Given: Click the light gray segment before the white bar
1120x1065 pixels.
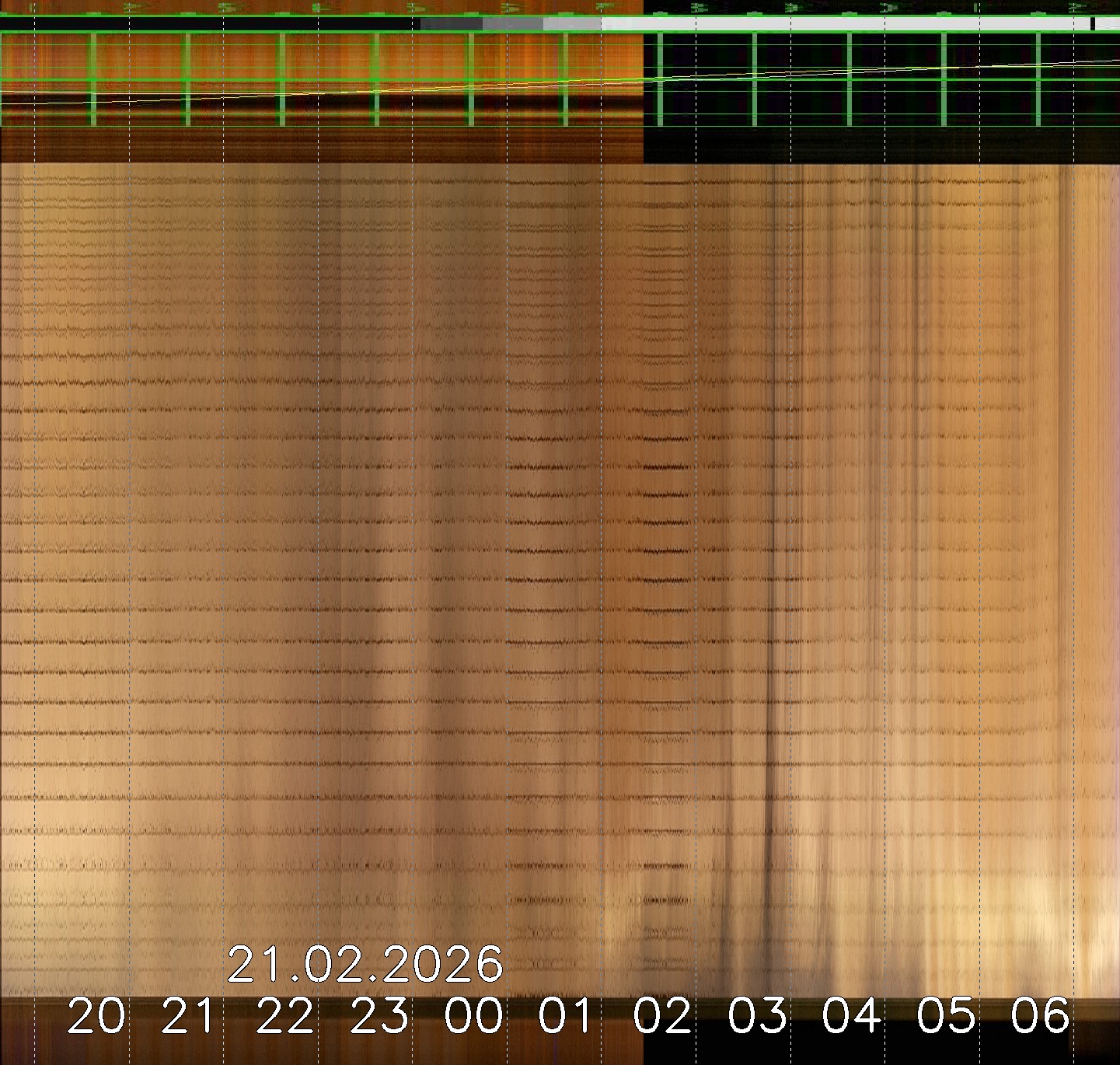Looking at the screenshot, I should pyautogui.click(x=572, y=24).
